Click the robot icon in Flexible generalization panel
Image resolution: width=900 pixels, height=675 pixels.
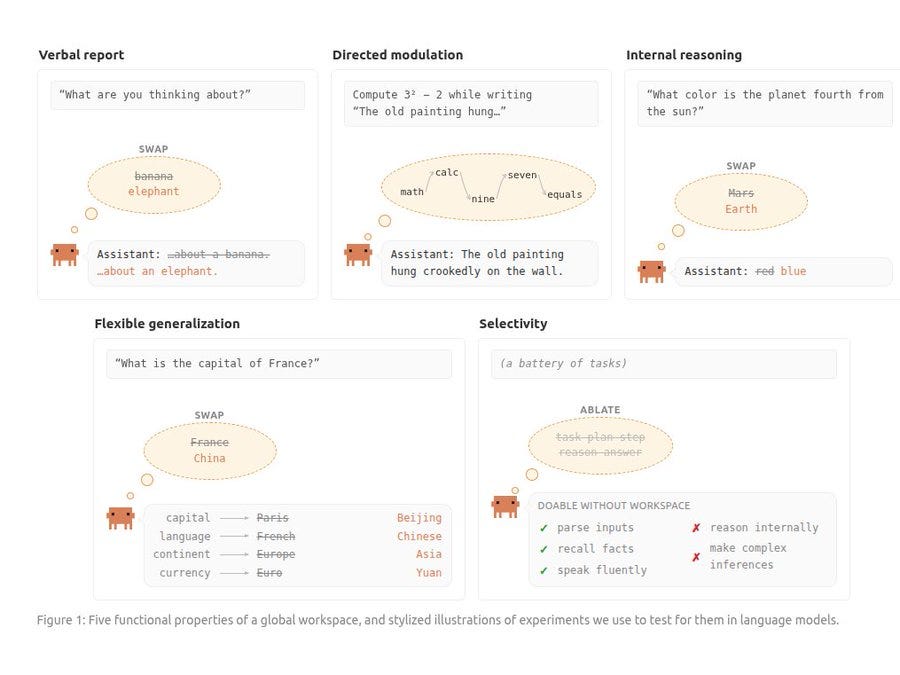[121, 518]
